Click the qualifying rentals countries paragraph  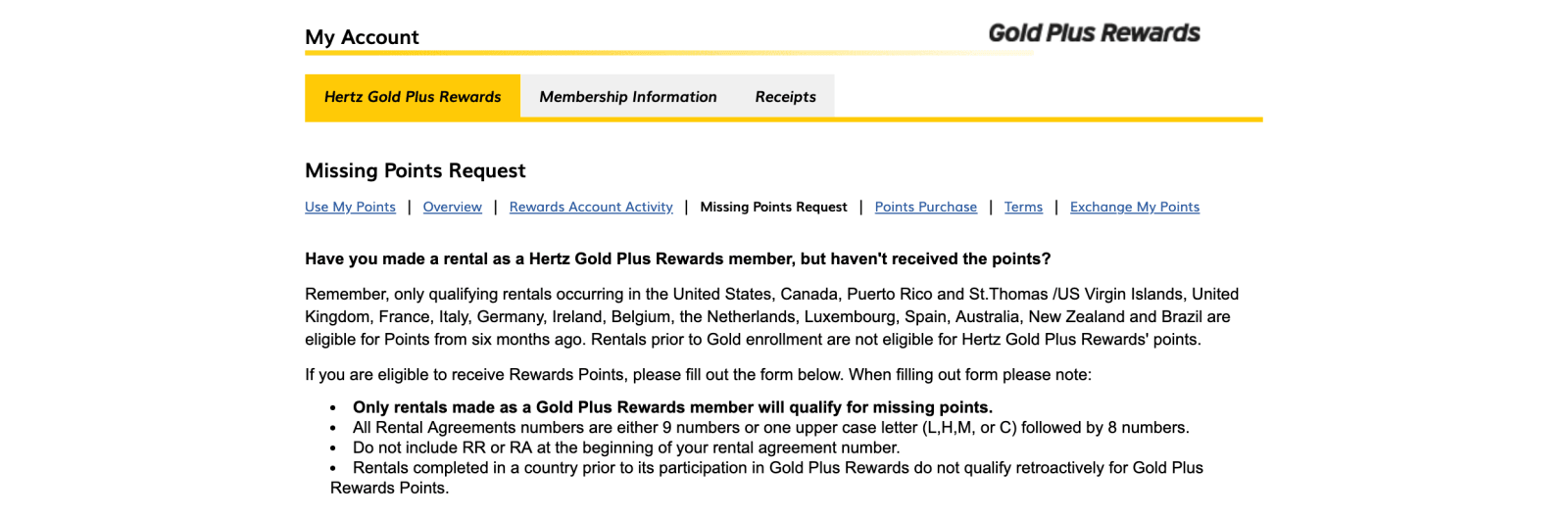pos(772,316)
